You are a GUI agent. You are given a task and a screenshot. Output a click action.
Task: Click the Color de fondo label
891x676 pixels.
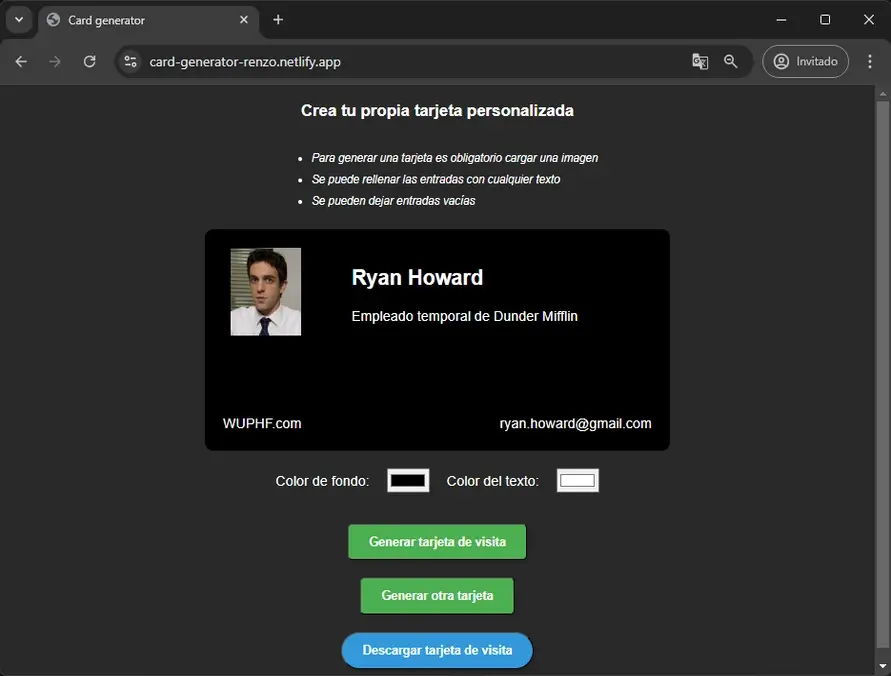coord(322,481)
